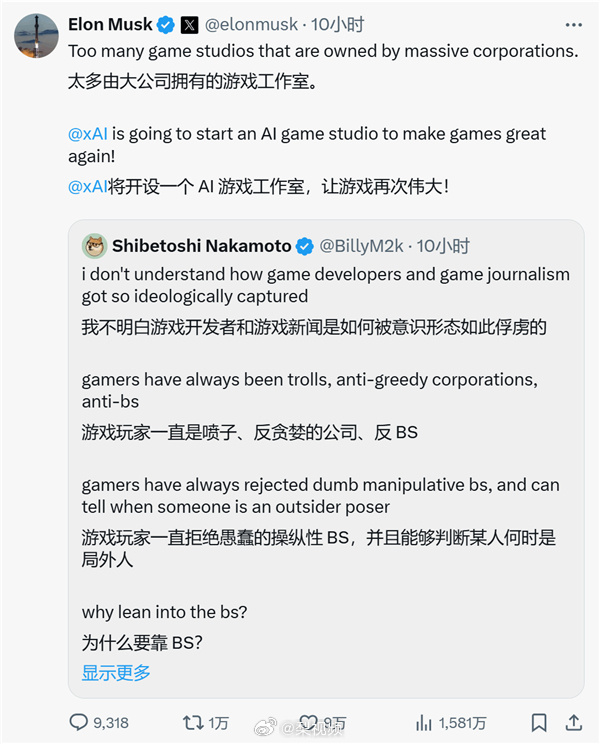This screenshot has width=600, height=744.
Task: Click the Shibetoshi Nakamoto display name
Action: (202, 246)
